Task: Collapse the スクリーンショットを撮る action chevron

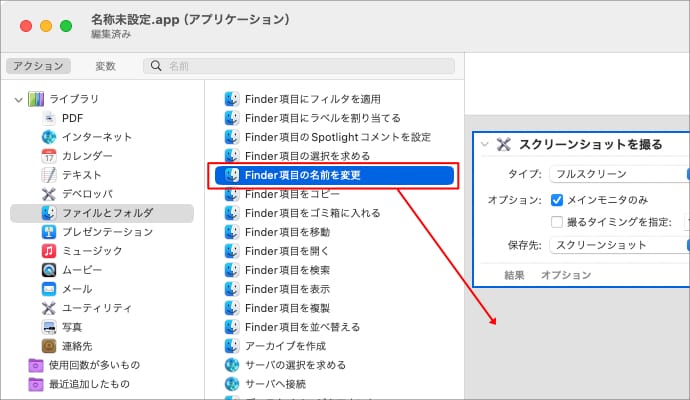Action: [485, 145]
